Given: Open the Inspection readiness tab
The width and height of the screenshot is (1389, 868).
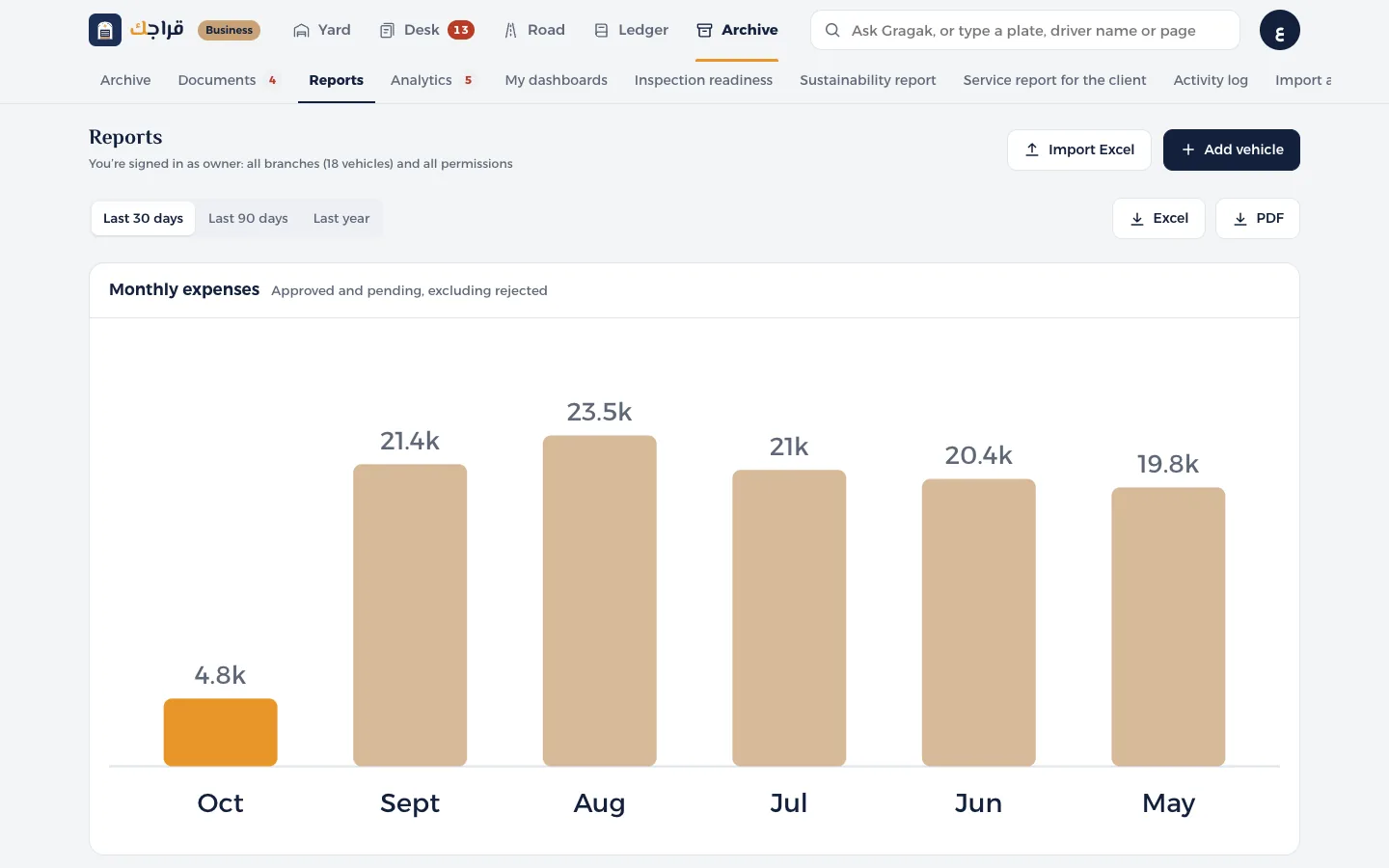Looking at the screenshot, I should point(703,80).
